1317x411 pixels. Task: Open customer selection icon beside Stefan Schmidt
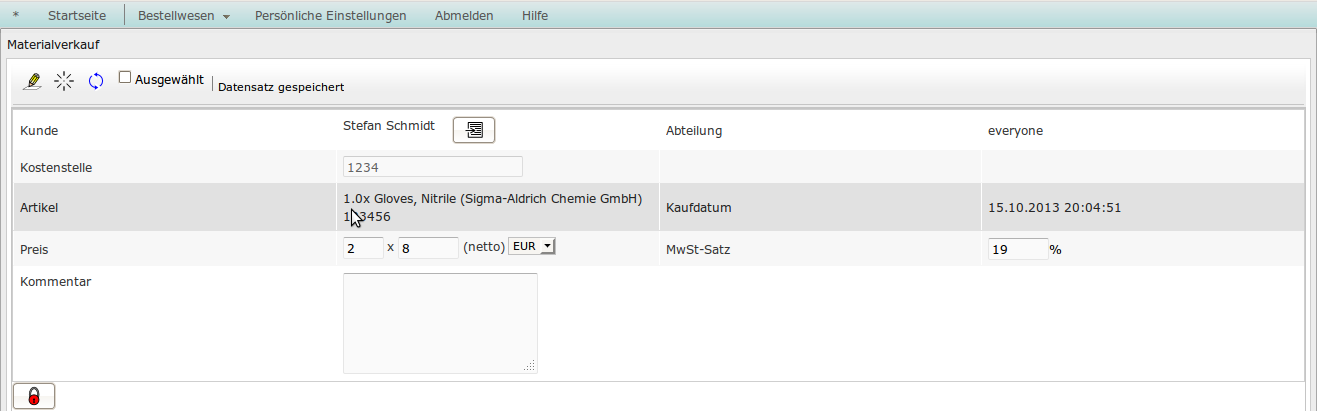(474, 130)
